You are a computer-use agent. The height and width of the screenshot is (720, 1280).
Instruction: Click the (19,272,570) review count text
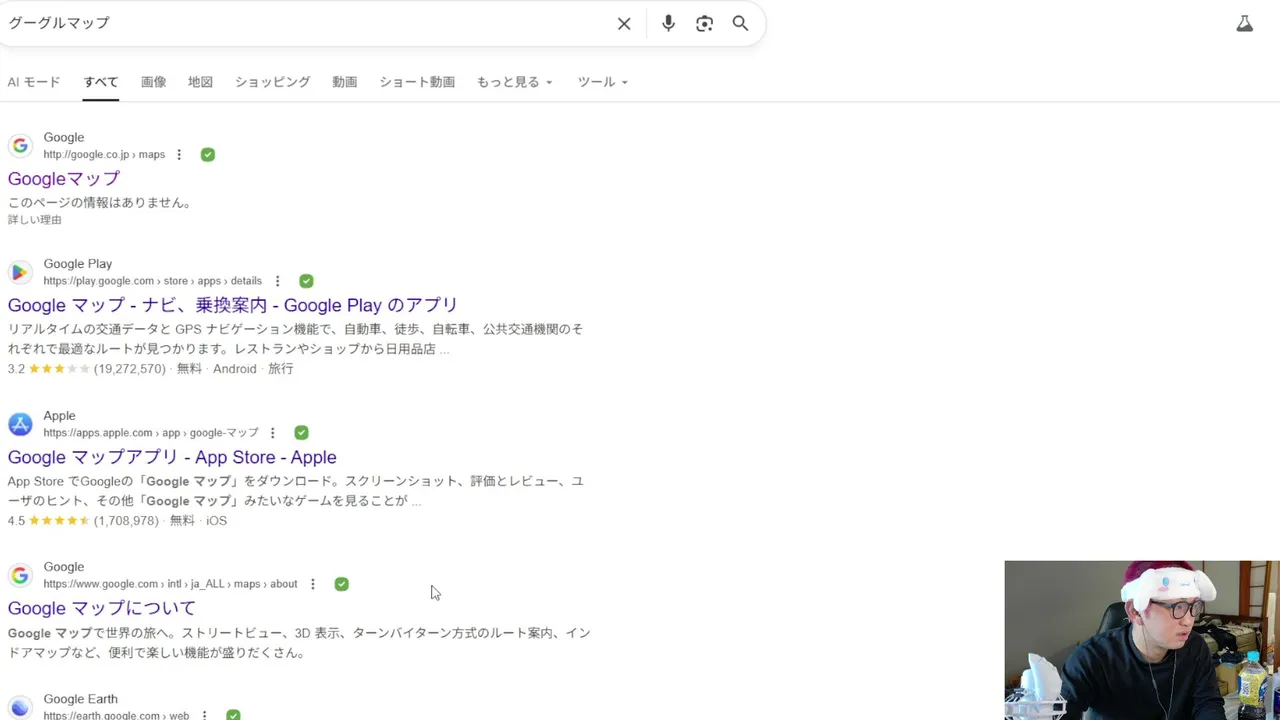click(x=130, y=369)
